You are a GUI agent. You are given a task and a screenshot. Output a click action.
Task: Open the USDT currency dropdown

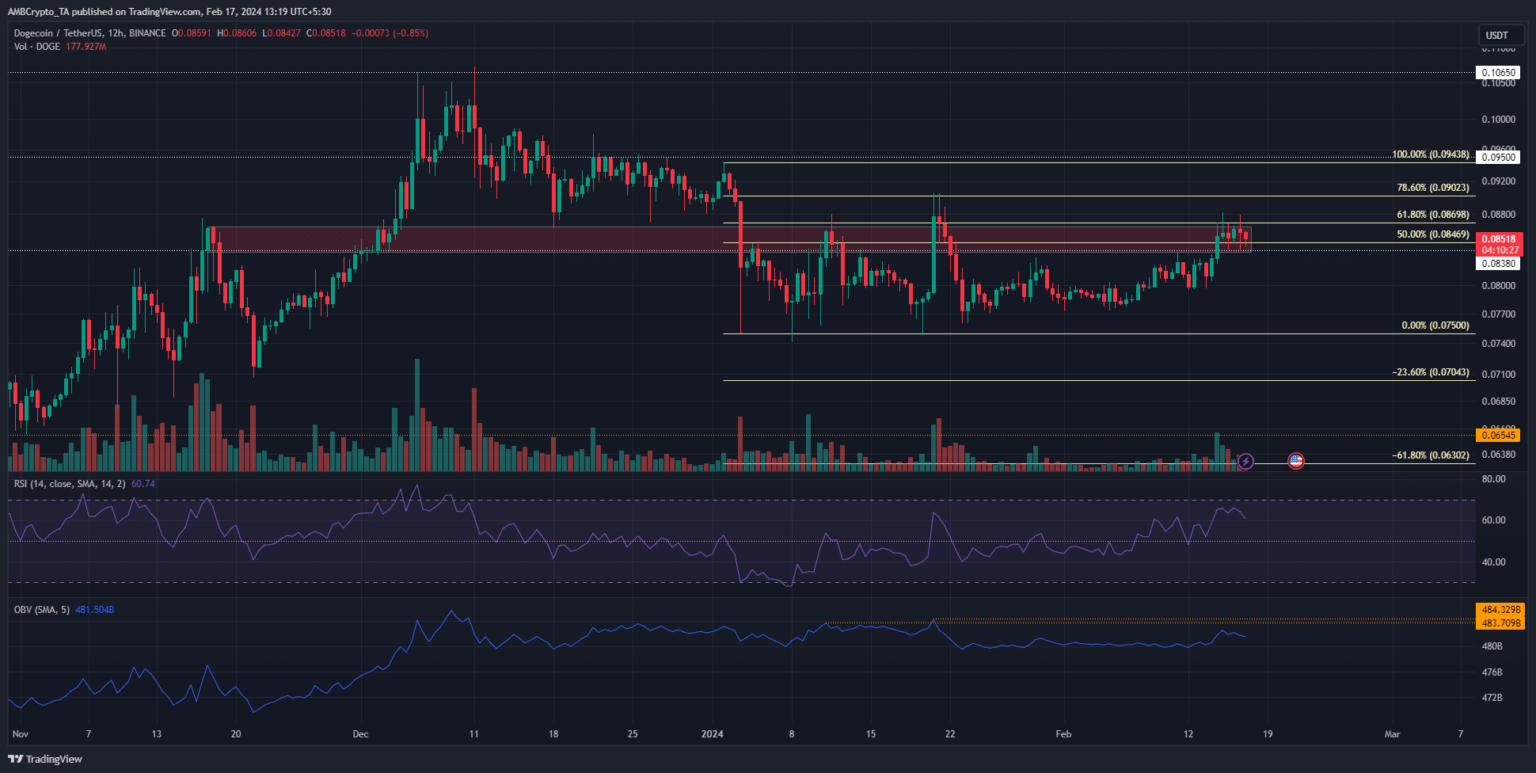tap(1495, 36)
